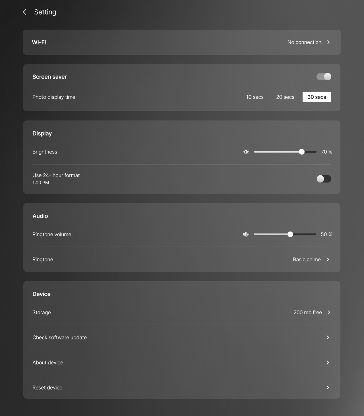This screenshot has width=364, height=416.
Task: Click on the Brightness slider track
Action: [285, 152]
